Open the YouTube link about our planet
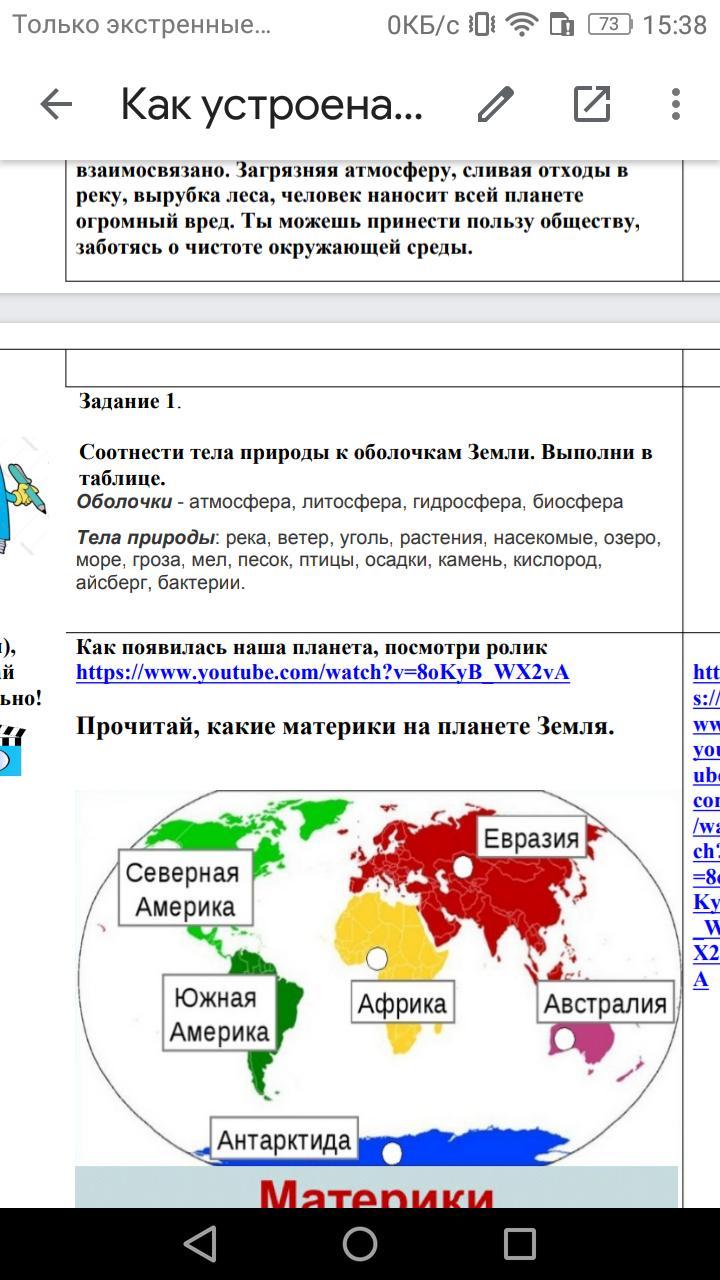The height and width of the screenshot is (1280, 720). [322, 672]
